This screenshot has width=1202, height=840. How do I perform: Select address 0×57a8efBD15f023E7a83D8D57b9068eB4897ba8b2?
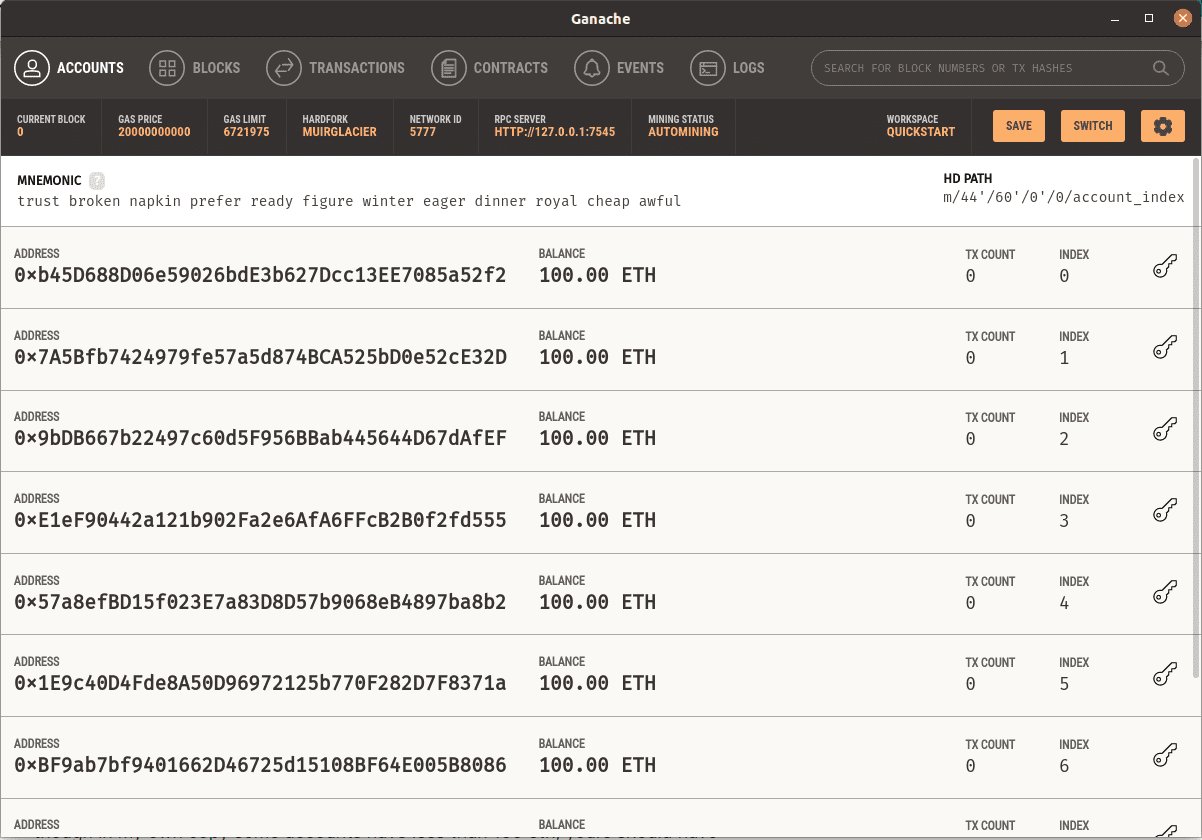[x=260, y=602]
